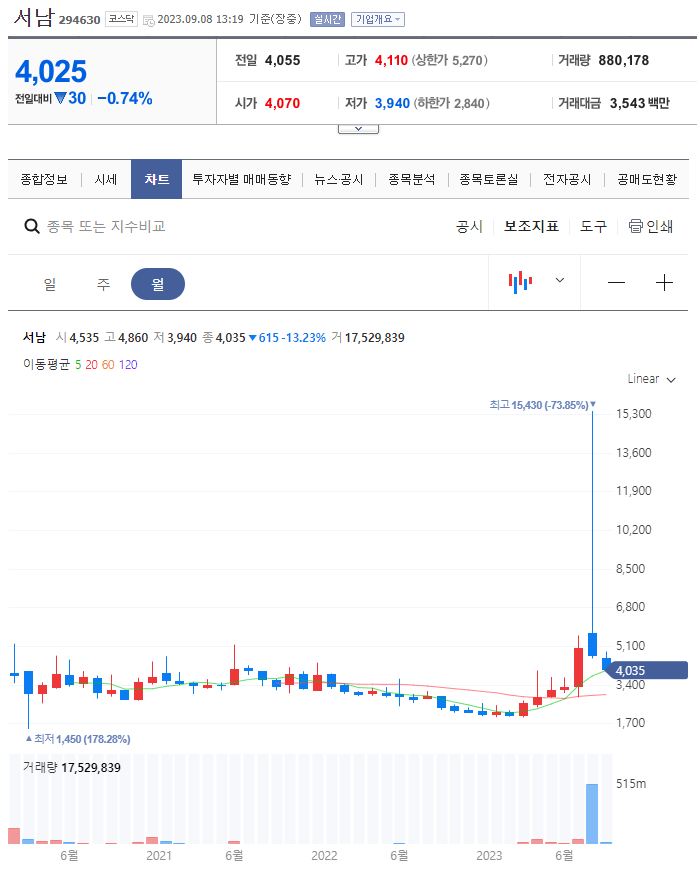697x871 pixels.
Task: Open the 도구 tools menu
Action: click(594, 226)
